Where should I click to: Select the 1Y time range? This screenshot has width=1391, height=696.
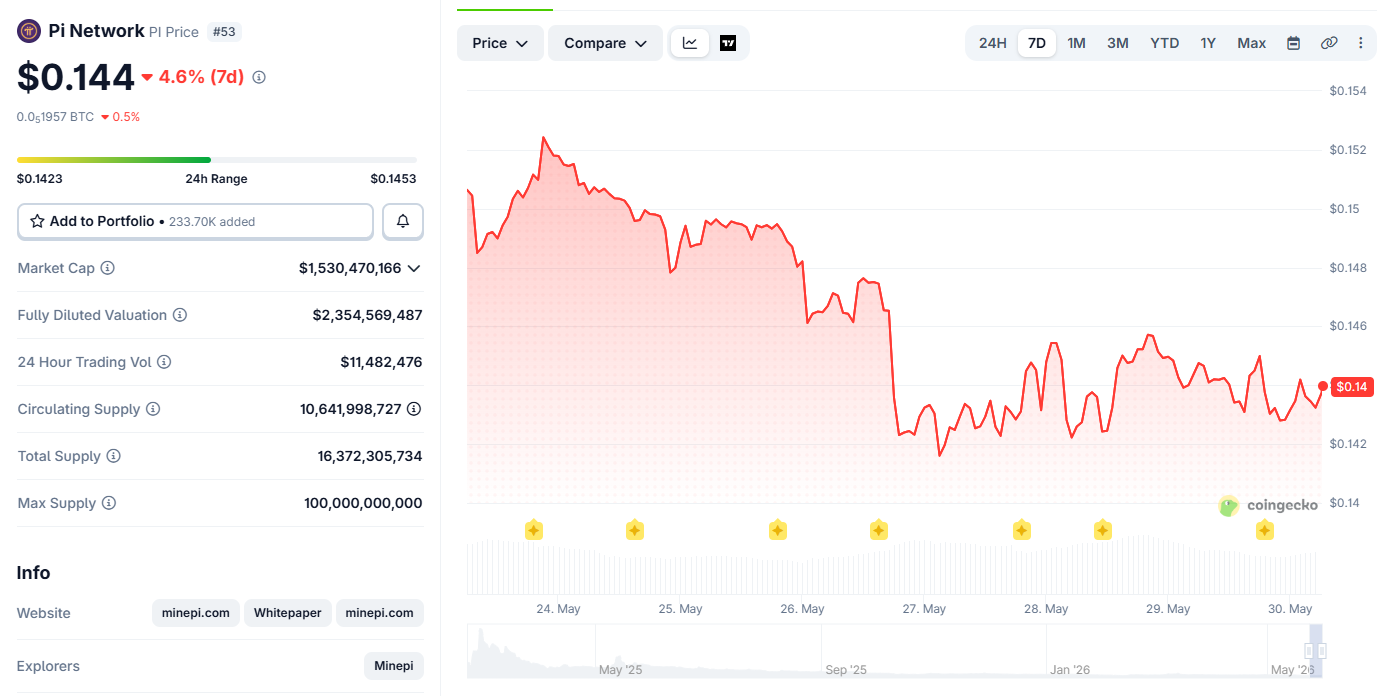1208,43
